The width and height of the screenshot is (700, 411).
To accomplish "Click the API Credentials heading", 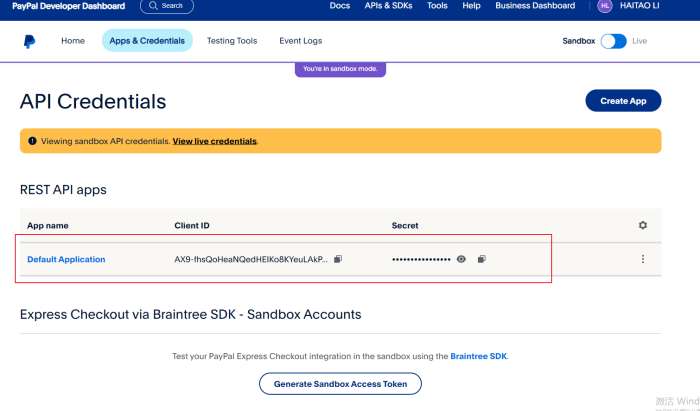I will [93, 101].
